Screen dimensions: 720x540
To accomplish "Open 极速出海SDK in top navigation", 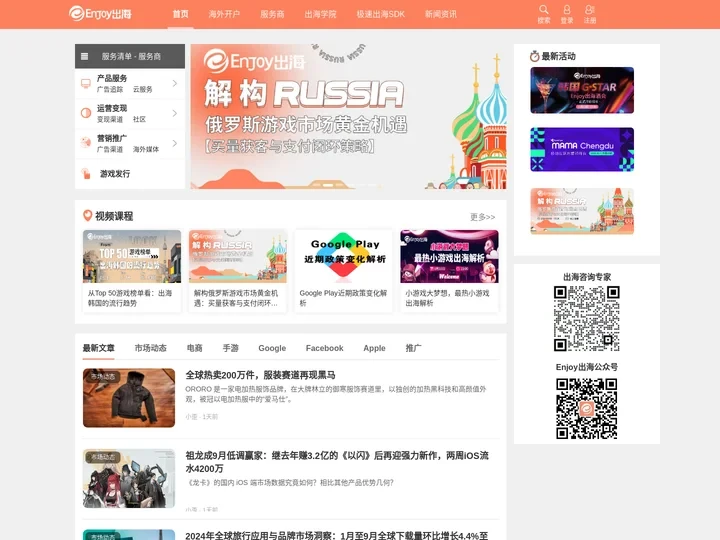I will [x=381, y=14].
